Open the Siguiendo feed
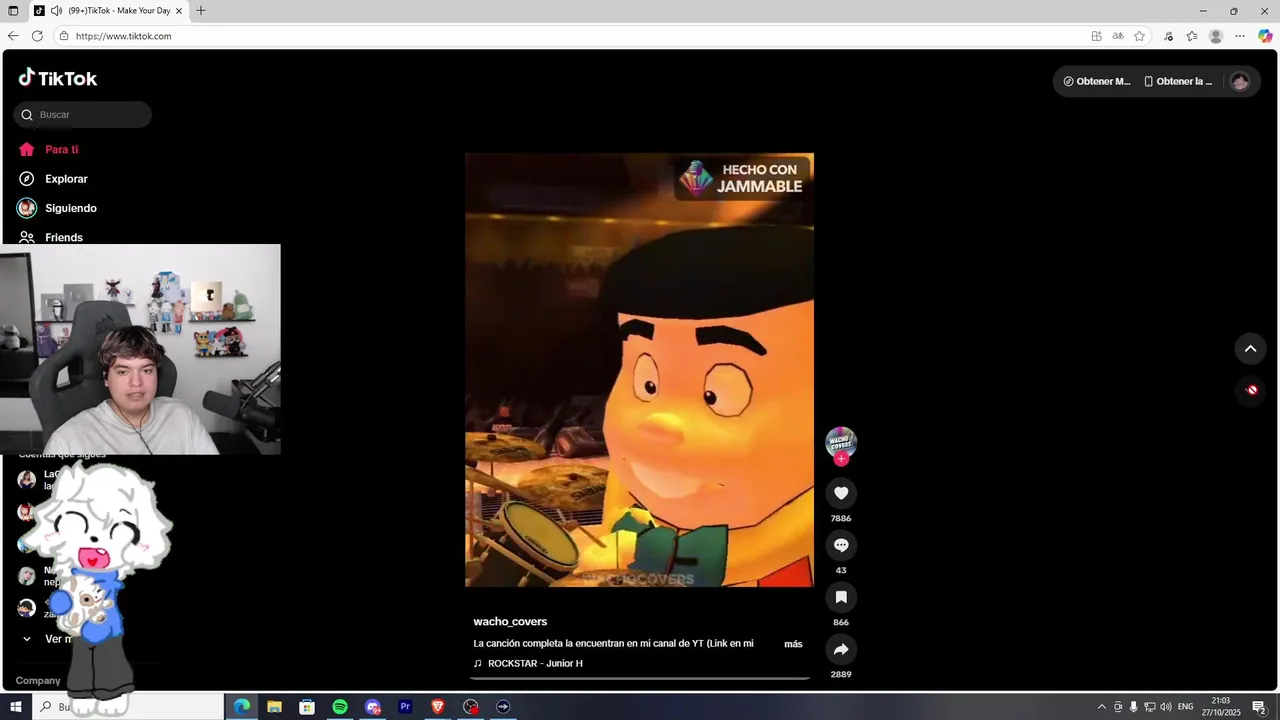This screenshot has width=1280, height=720. (x=58, y=208)
